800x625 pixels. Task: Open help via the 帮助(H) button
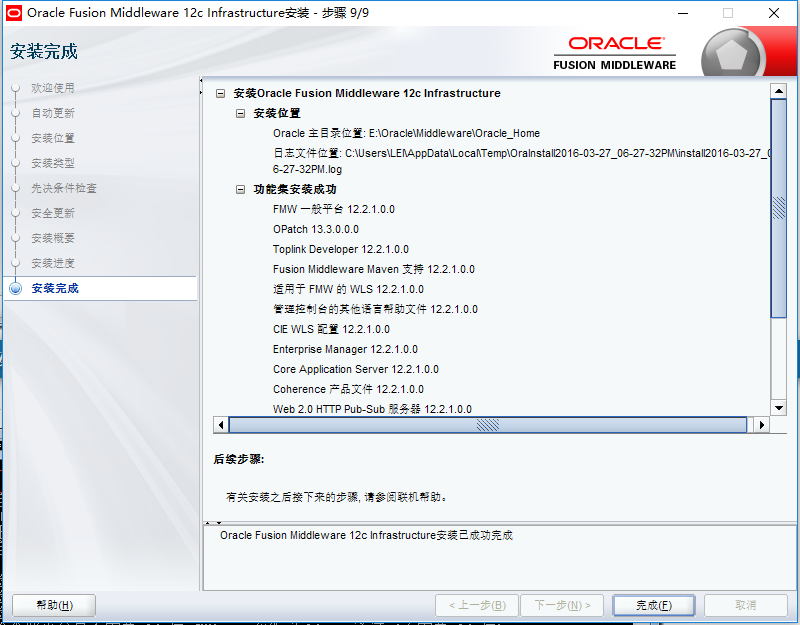(55, 605)
